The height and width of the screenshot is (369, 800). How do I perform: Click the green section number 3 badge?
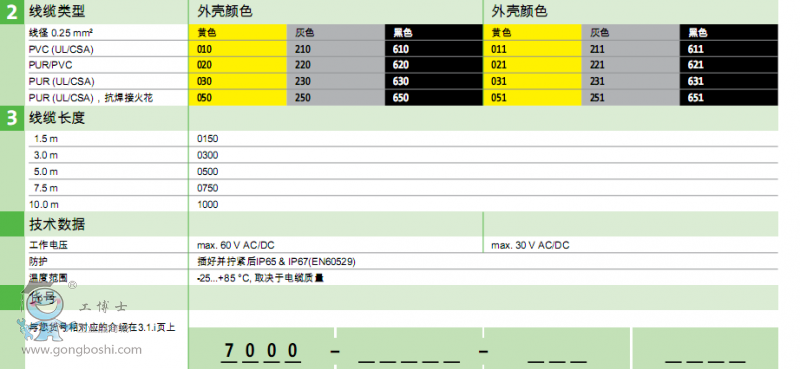click(12, 118)
